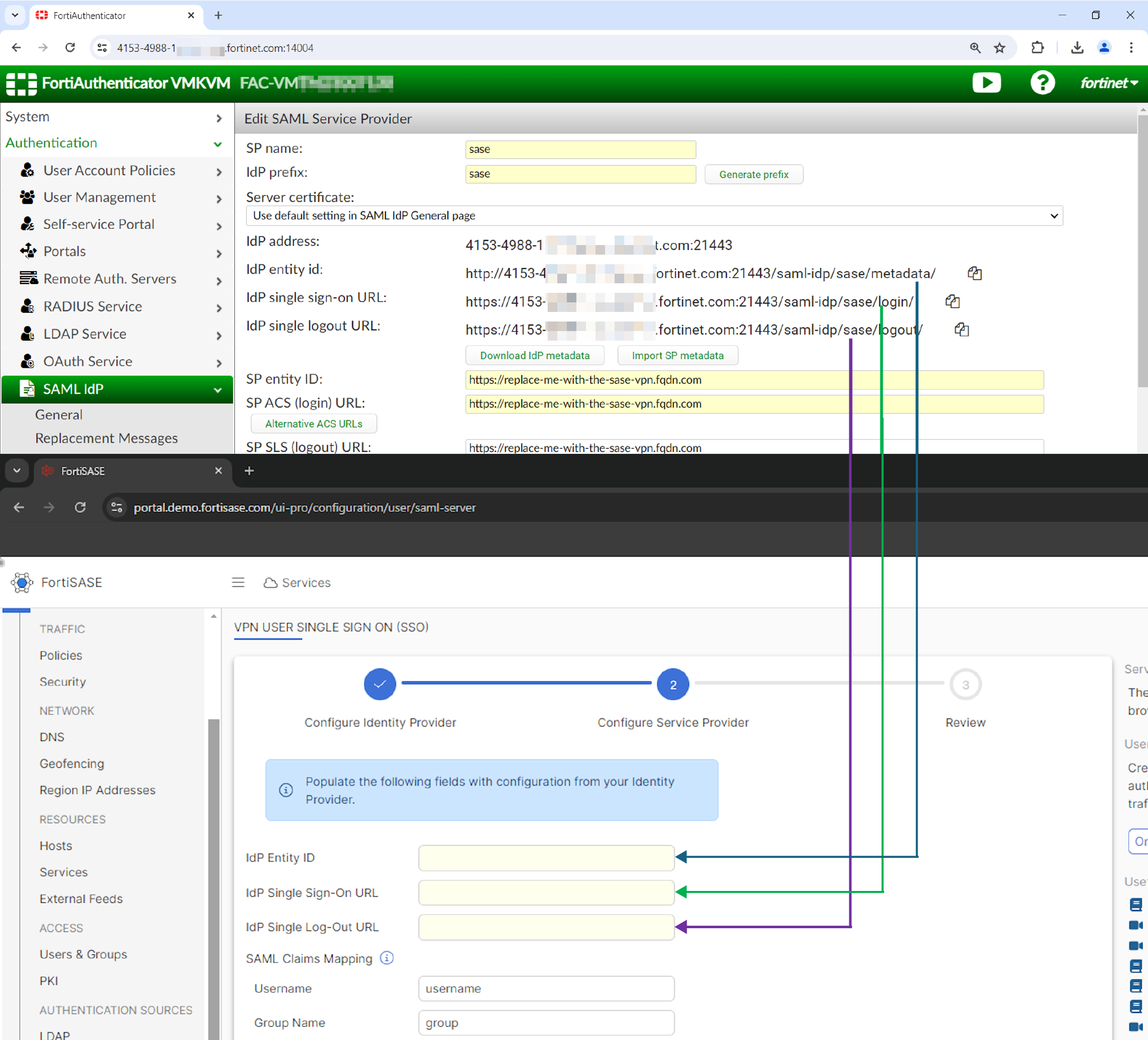Download IdP metadata
The width and height of the screenshot is (1148, 1040).
click(x=534, y=355)
